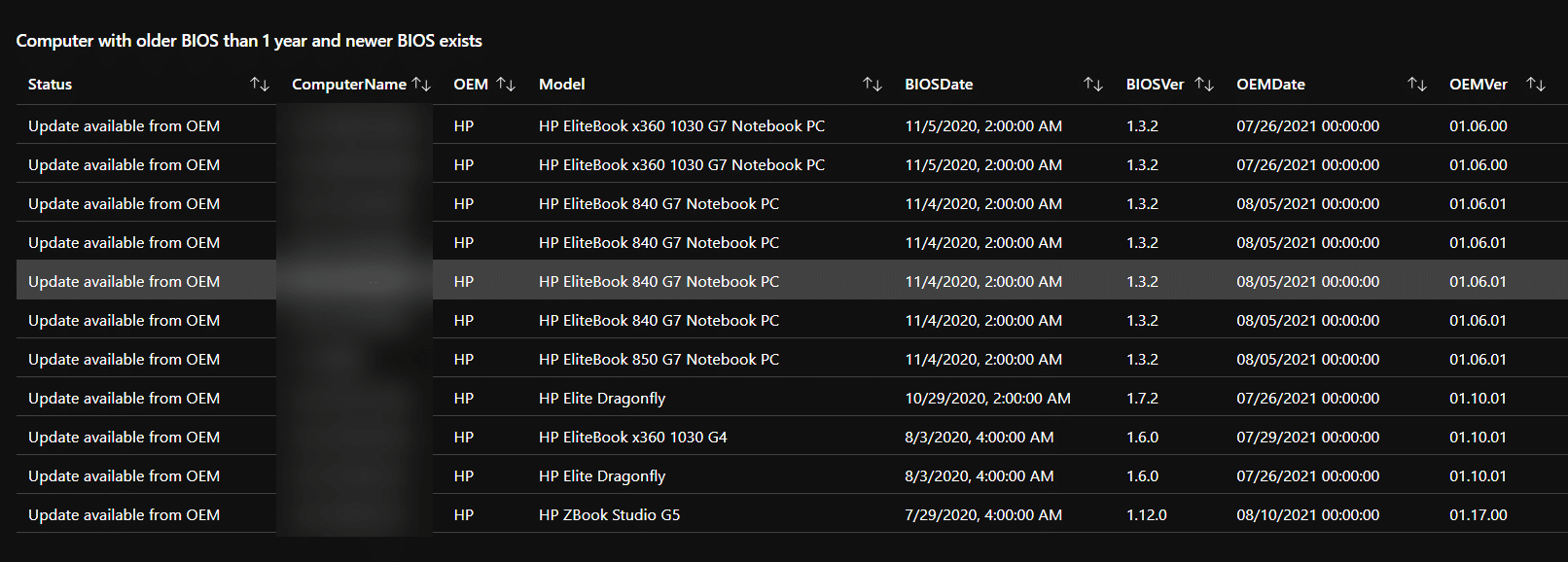Click the status cell in the EliteBook 850 G7 row
The image size is (1568, 562).
pos(125,360)
